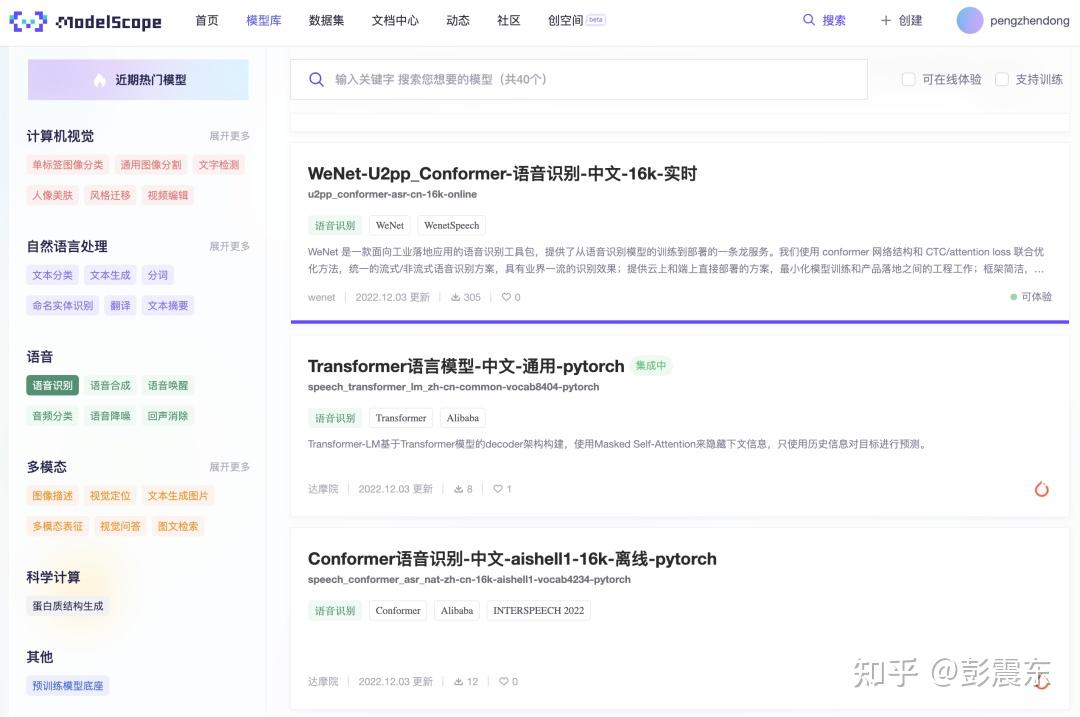Click the ModelScope logo
Viewport: 1080px width, 717px height.
click(x=85, y=21)
